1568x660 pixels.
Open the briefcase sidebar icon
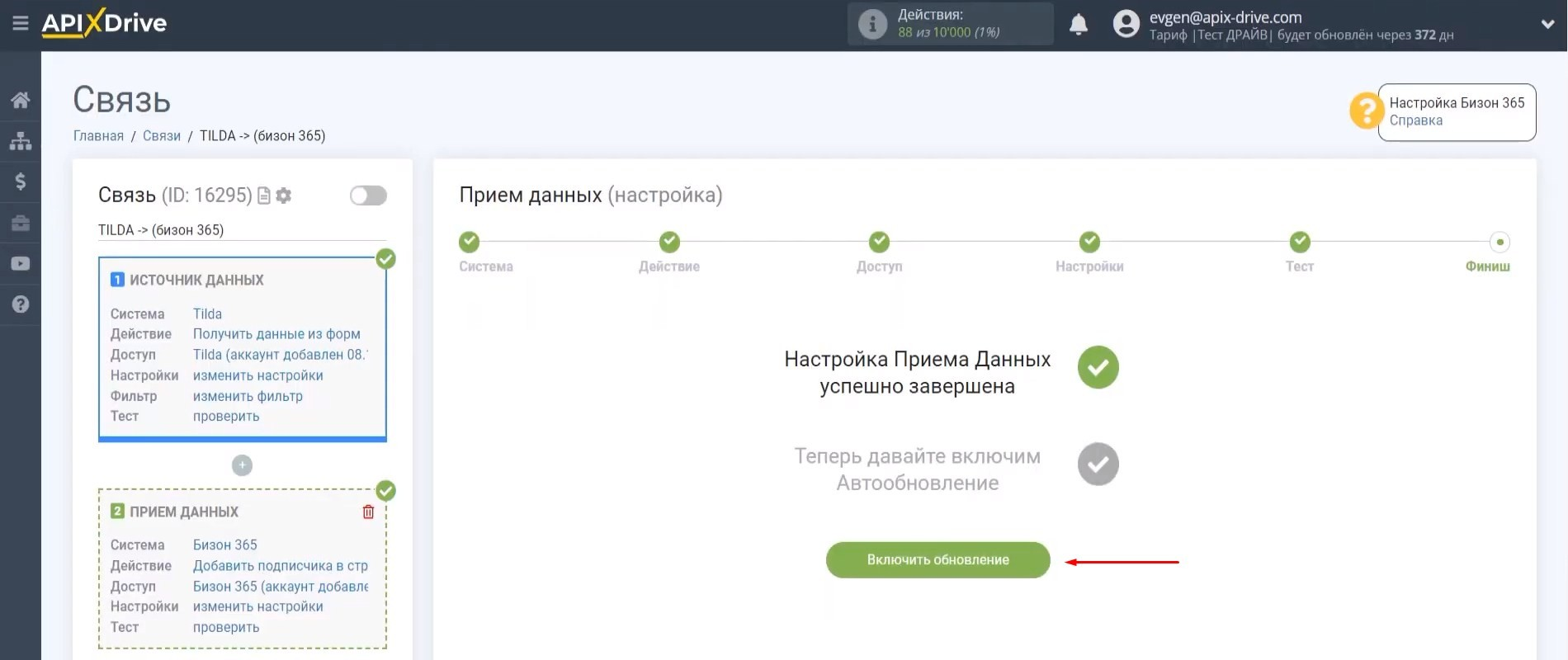(x=21, y=223)
